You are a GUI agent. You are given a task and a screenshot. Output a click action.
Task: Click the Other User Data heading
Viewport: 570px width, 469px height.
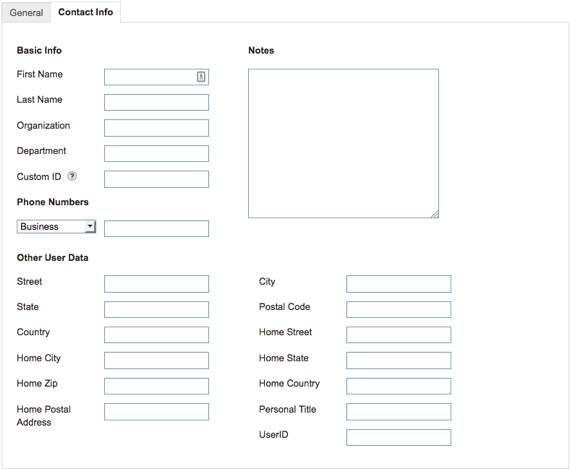tap(53, 258)
